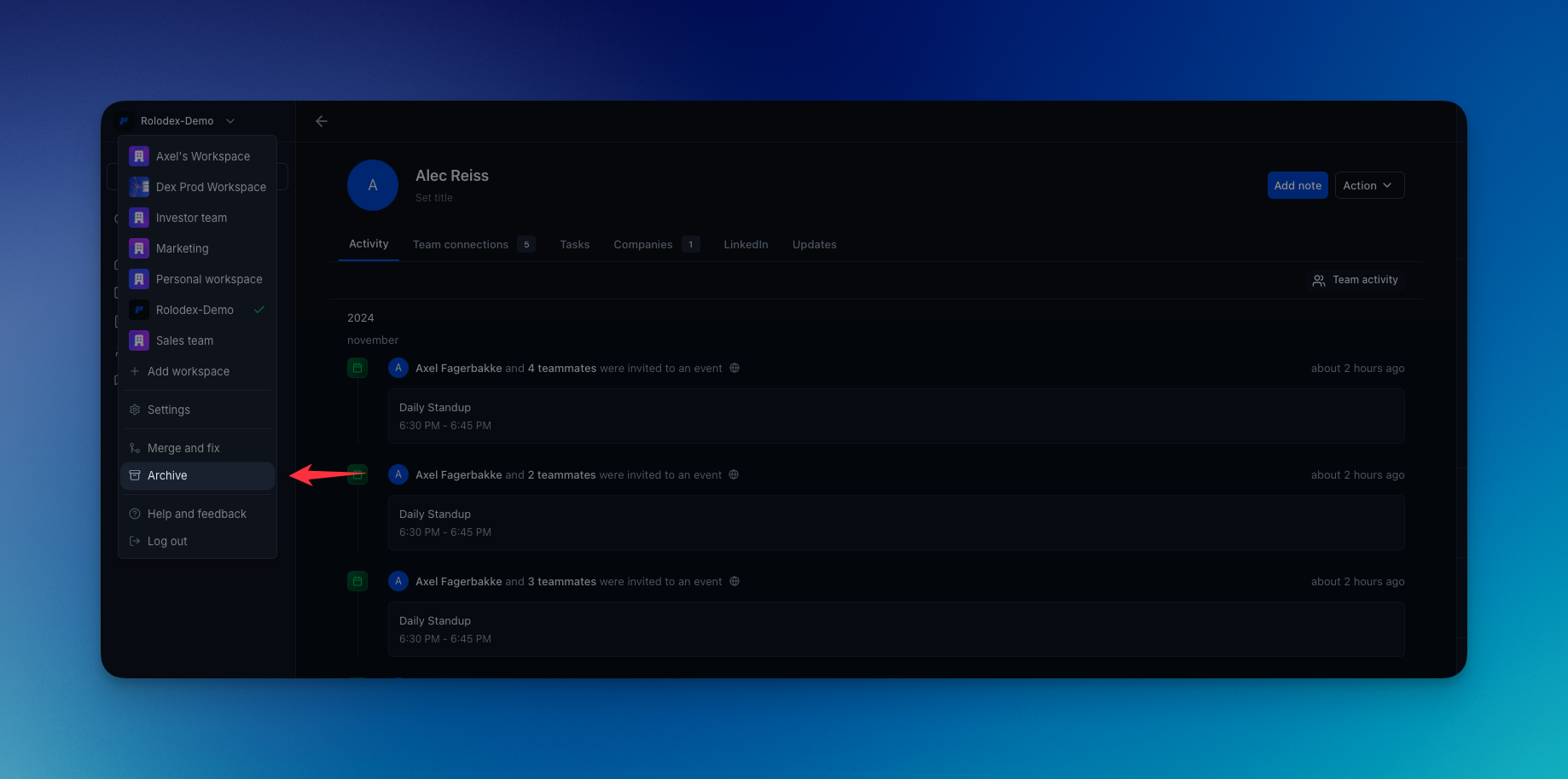Open the LinkedIn tab

click(746, 245)
